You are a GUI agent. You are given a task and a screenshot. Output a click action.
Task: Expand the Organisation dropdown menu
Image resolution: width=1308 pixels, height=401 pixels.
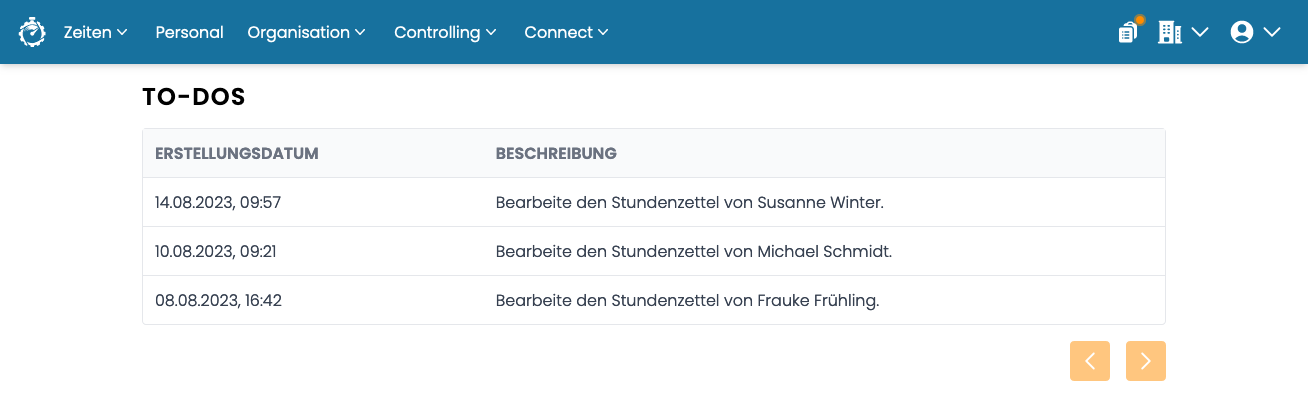click(307, 32)
